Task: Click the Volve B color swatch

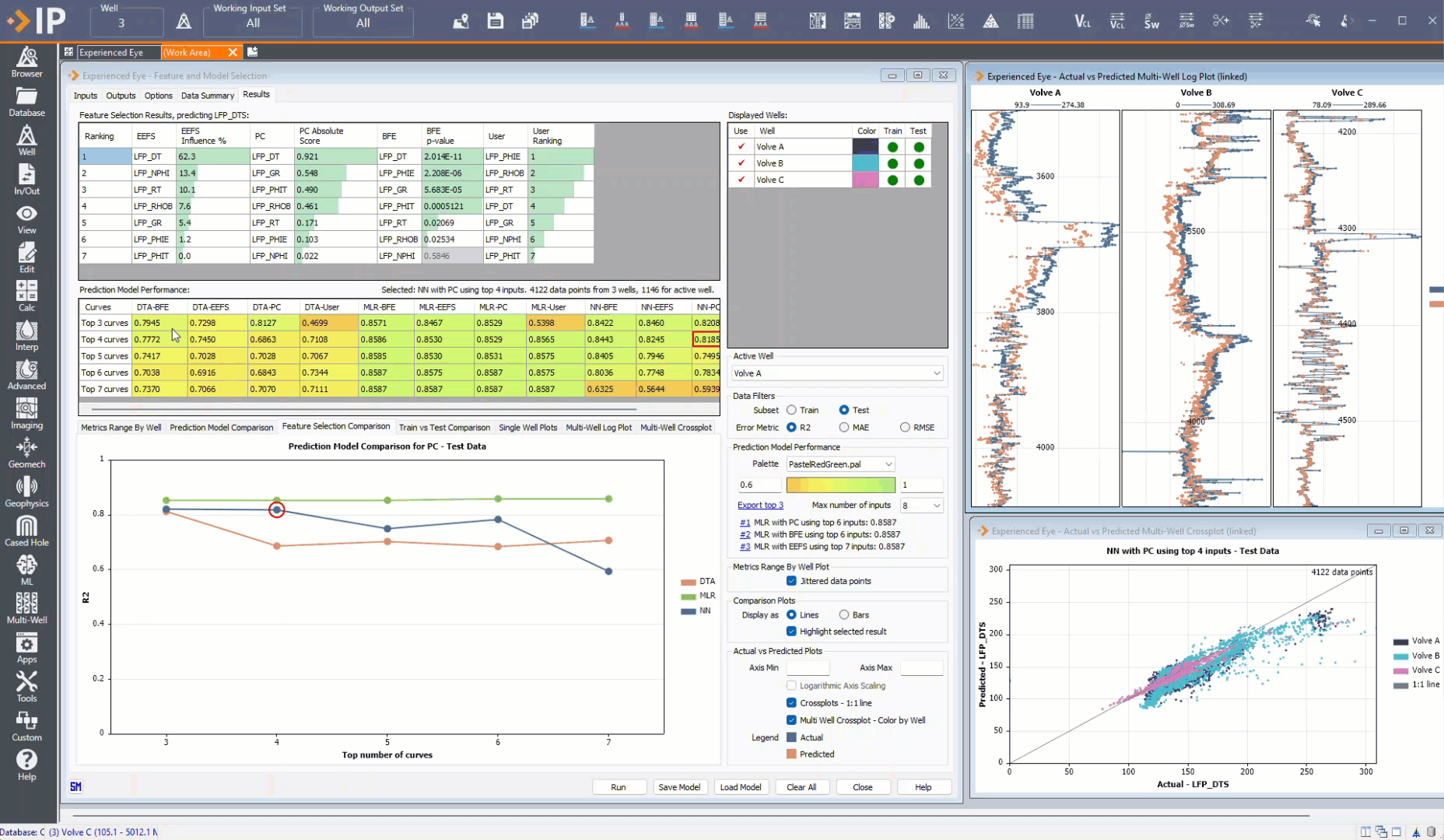Action: pos(865,163)
